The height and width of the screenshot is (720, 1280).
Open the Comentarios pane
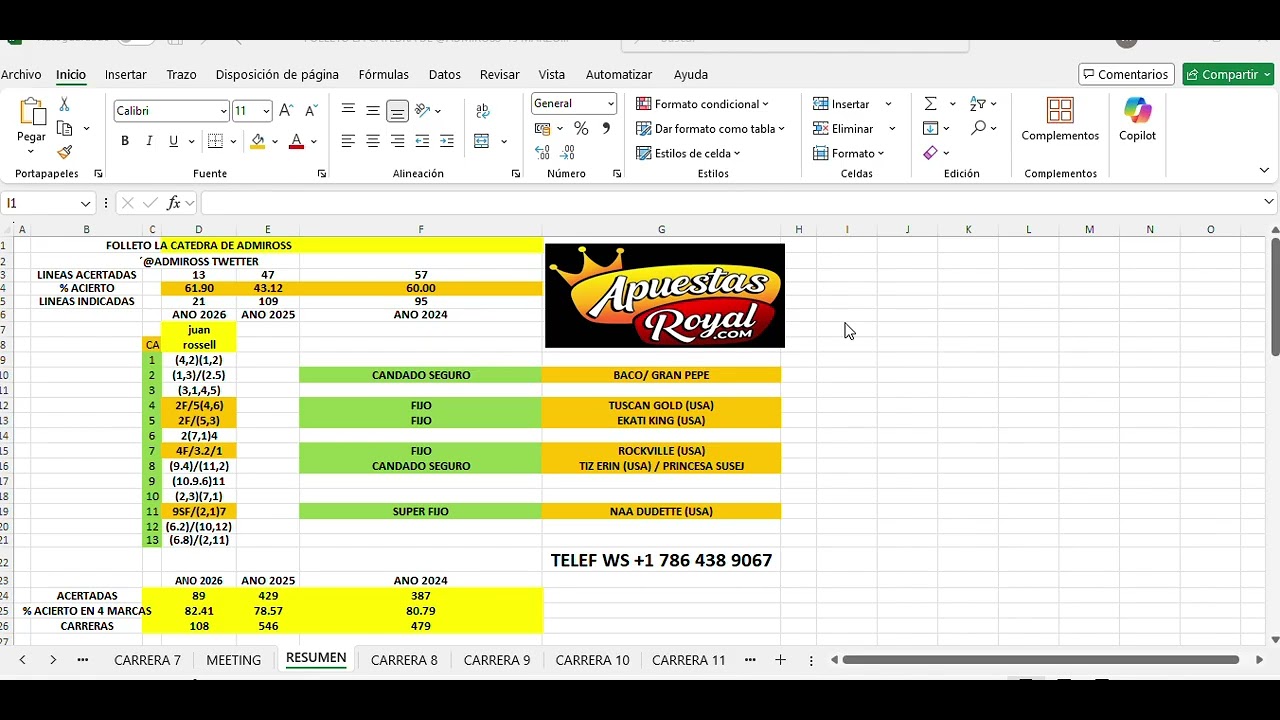(x=1127, y=75)
